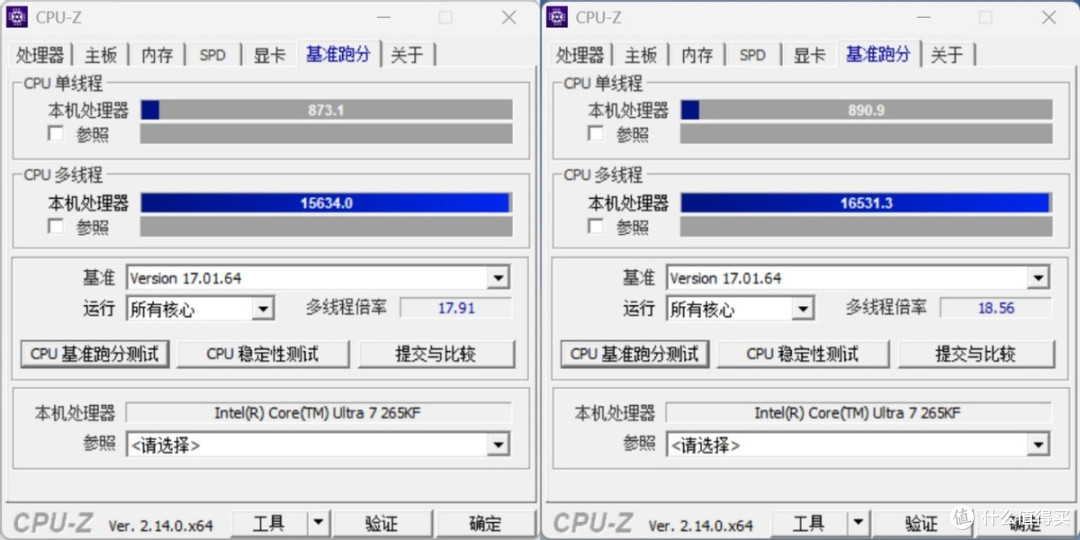Enable multi-thread 参照 checkbox in left window
Image resolution: width=1080 pixels, height=540 pixels.
(x=56, y=226)
